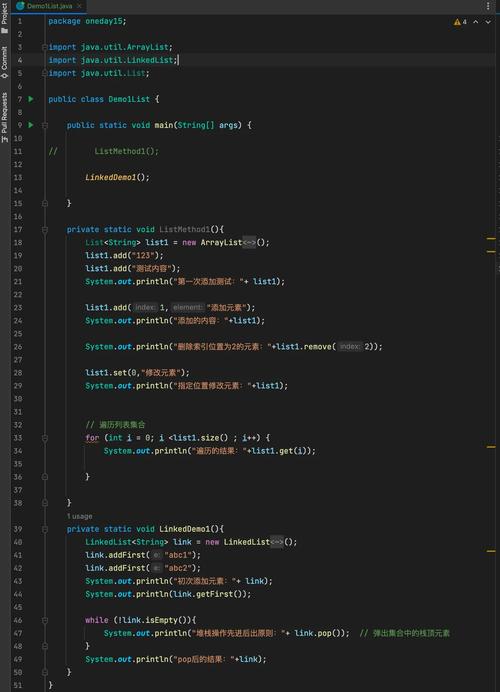This screenshot has height=692, width=500.
Task: Click the "pop后的结果" println line
Action: click(x=176, y=659)
